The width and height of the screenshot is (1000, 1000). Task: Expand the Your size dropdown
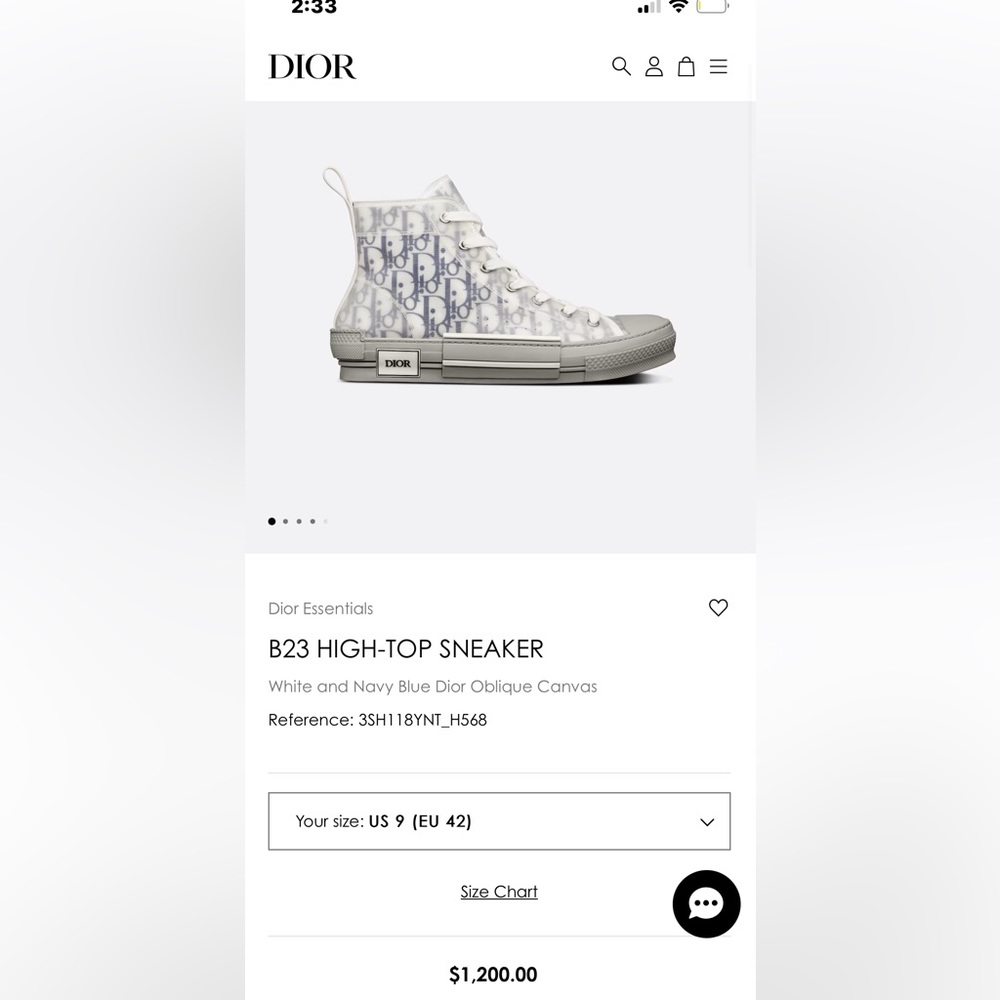499,821
